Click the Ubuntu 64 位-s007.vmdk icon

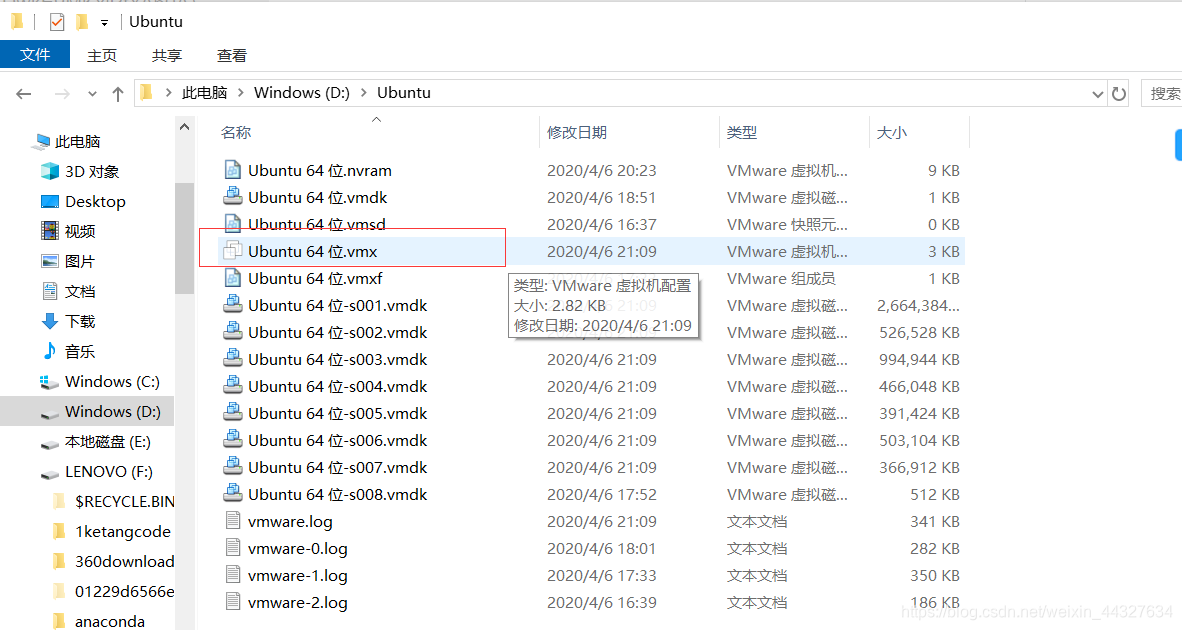[x=233, y=466]
